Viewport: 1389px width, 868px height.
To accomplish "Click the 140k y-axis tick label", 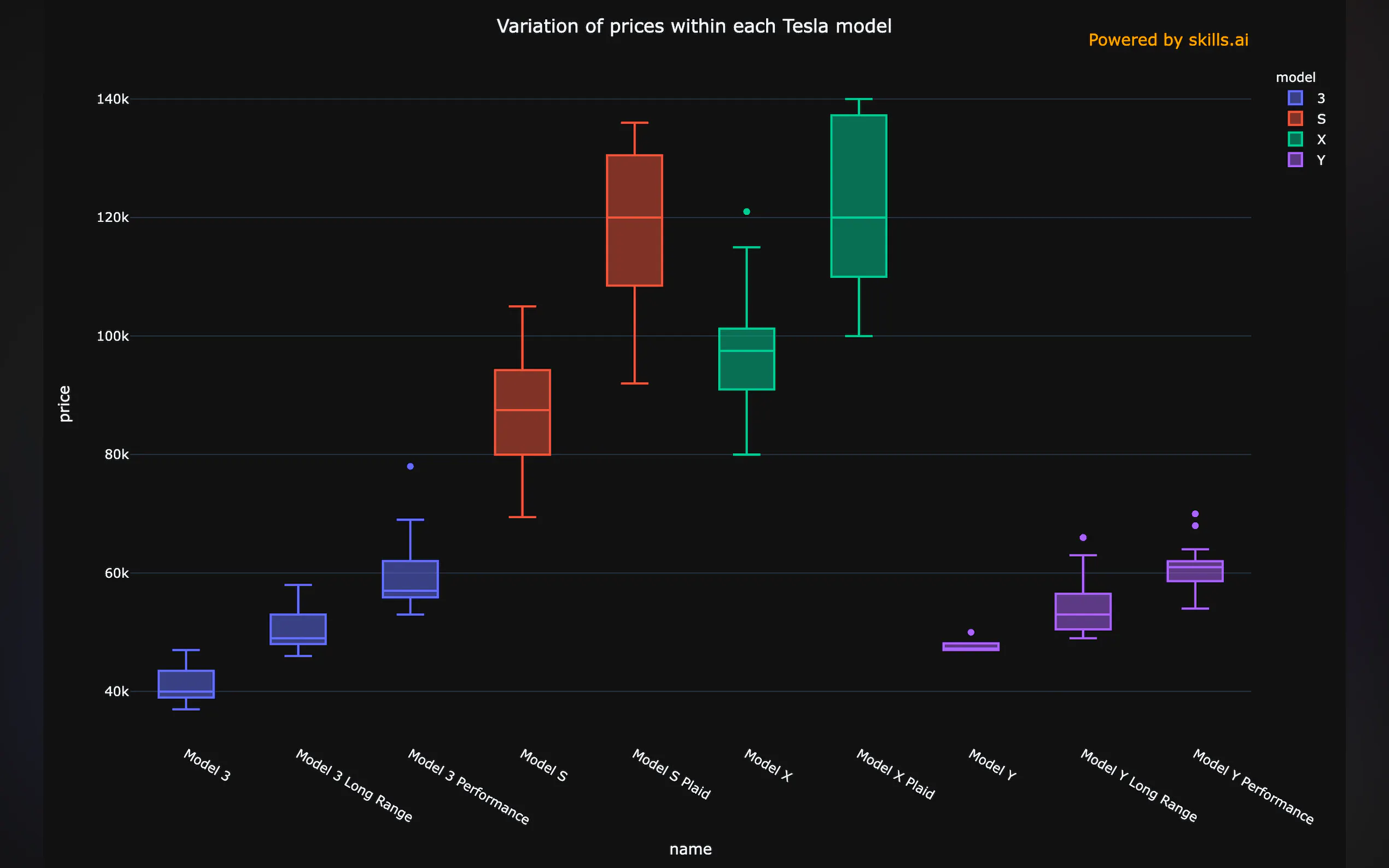I will 113,99.
